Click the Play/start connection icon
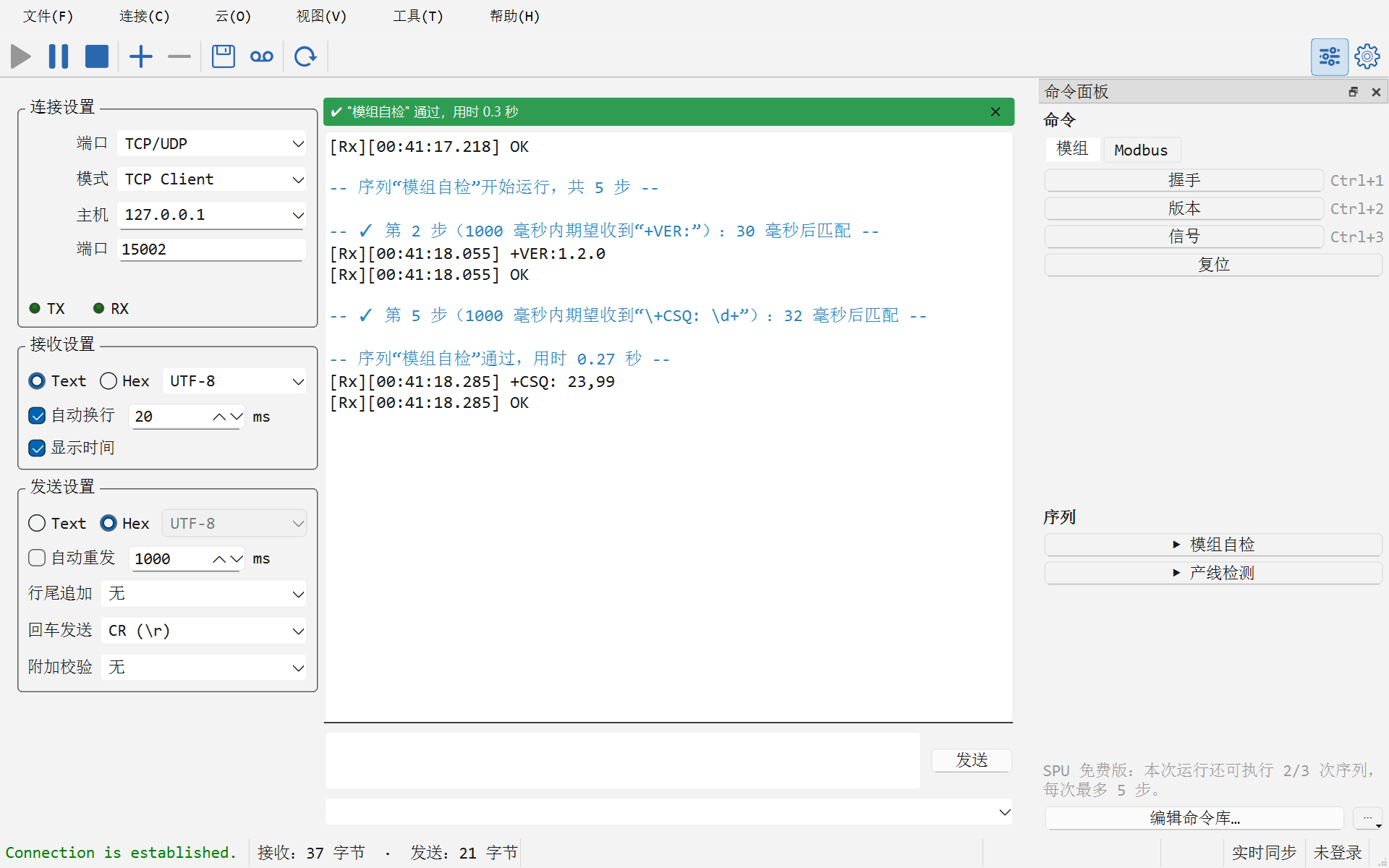This screenshot has width=1389, height=868. pos(21,56)
